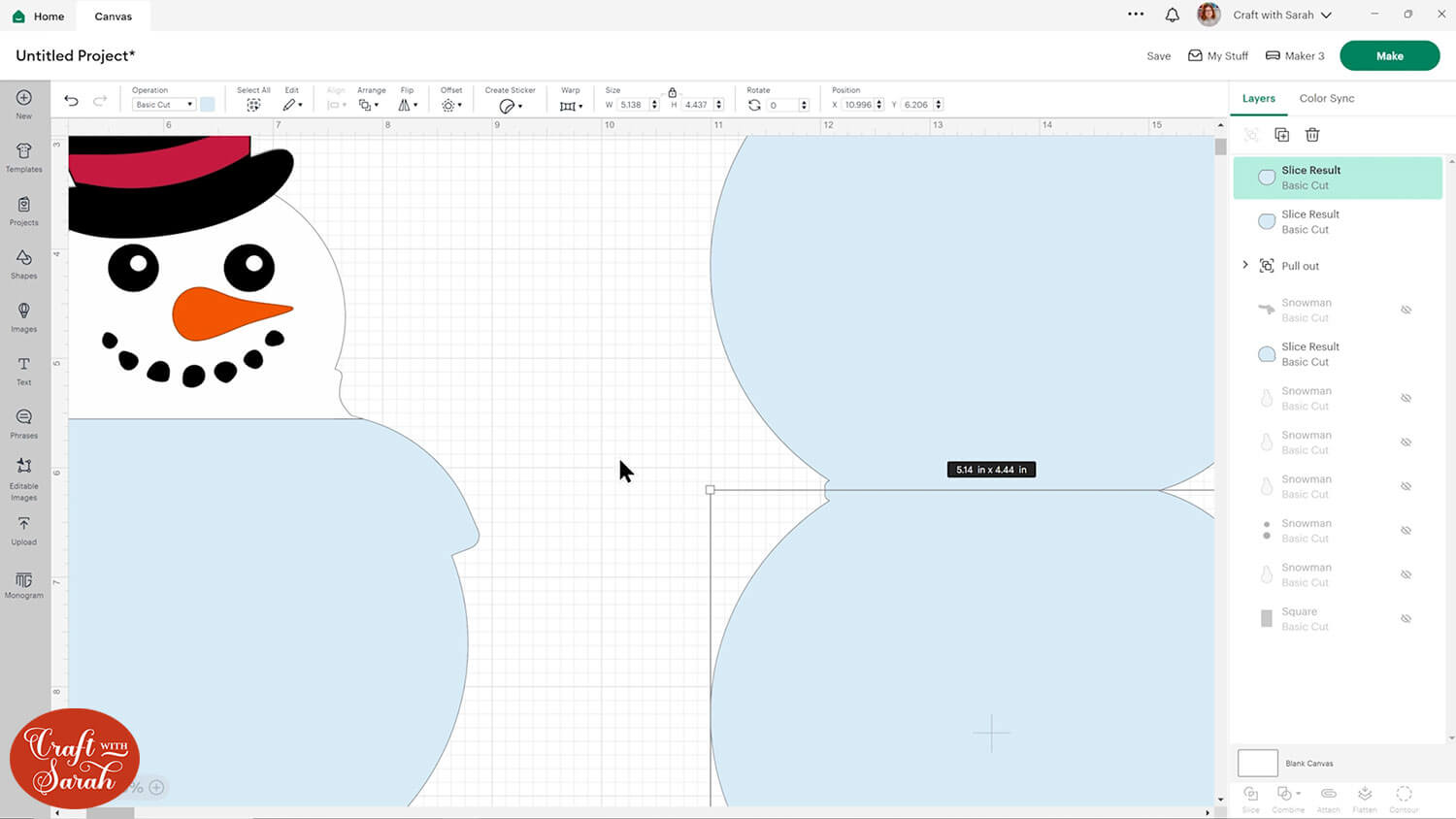Click the Undo arrow

71,101
